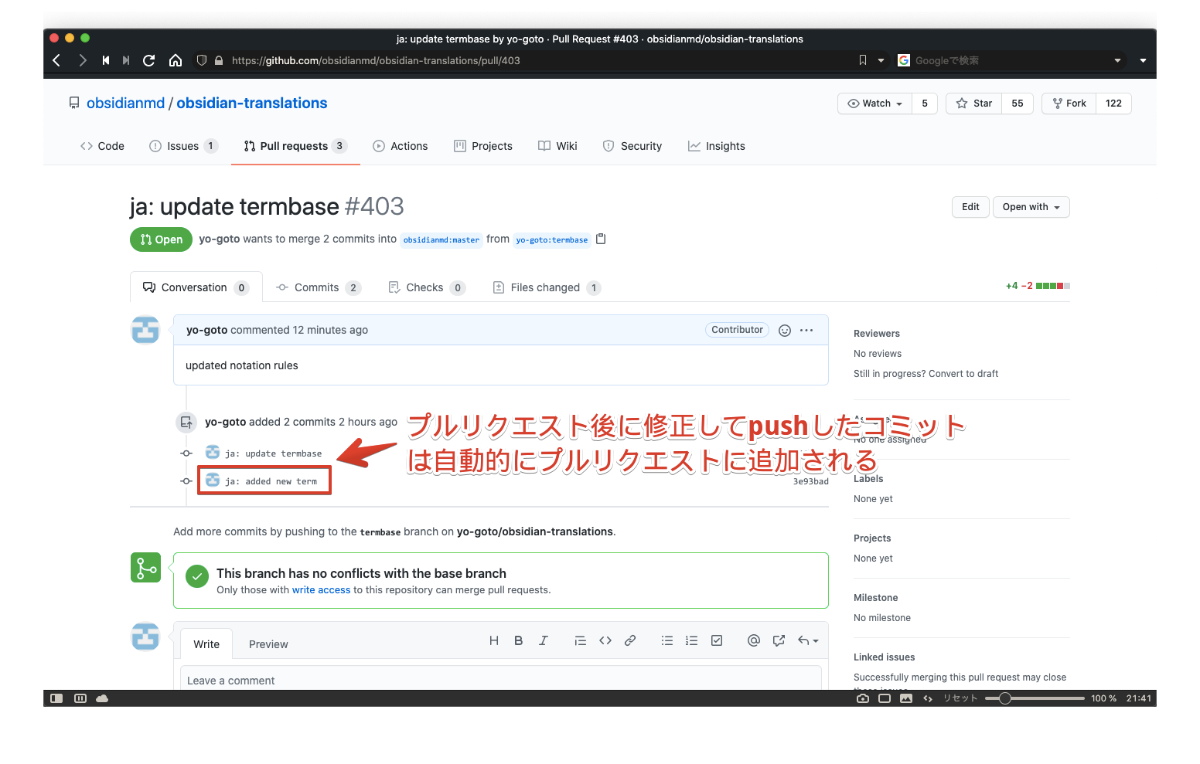This screenshot has height=764, width=1200.
Task: Open the Pull requests tab
Action: pos(295,146)
